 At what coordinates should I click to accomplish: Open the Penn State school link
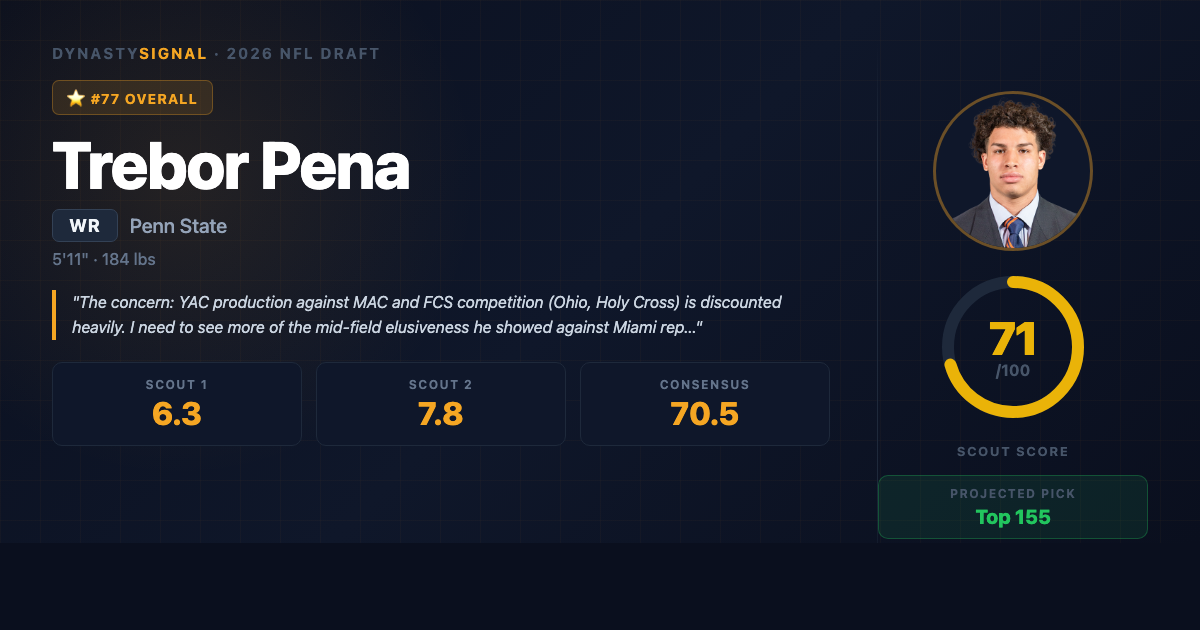[178, 226]
